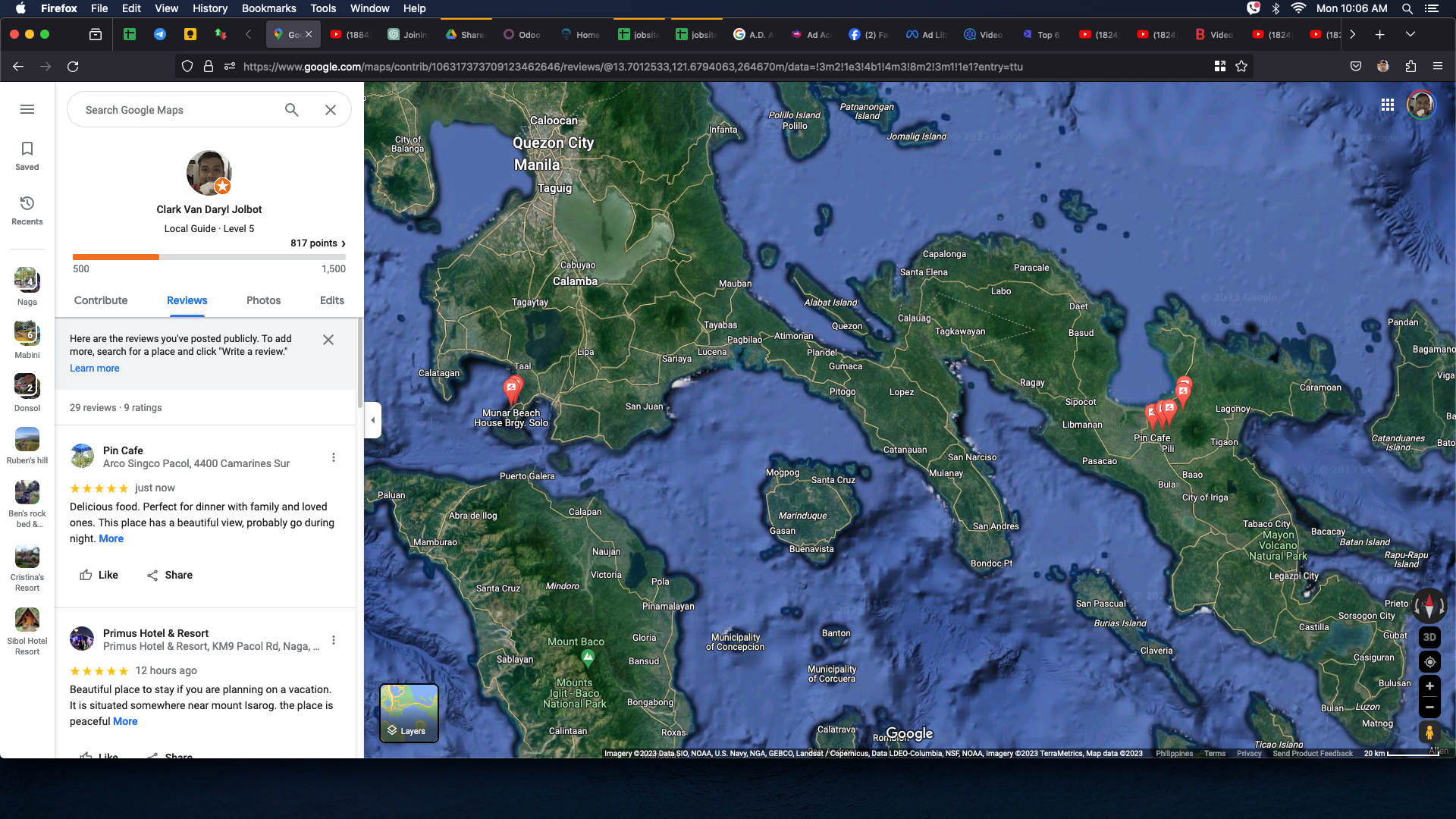The height and width of the screenshot is (819, 1456).
Task: Switch to the Photos tab
Action: [x=264, y=300]
